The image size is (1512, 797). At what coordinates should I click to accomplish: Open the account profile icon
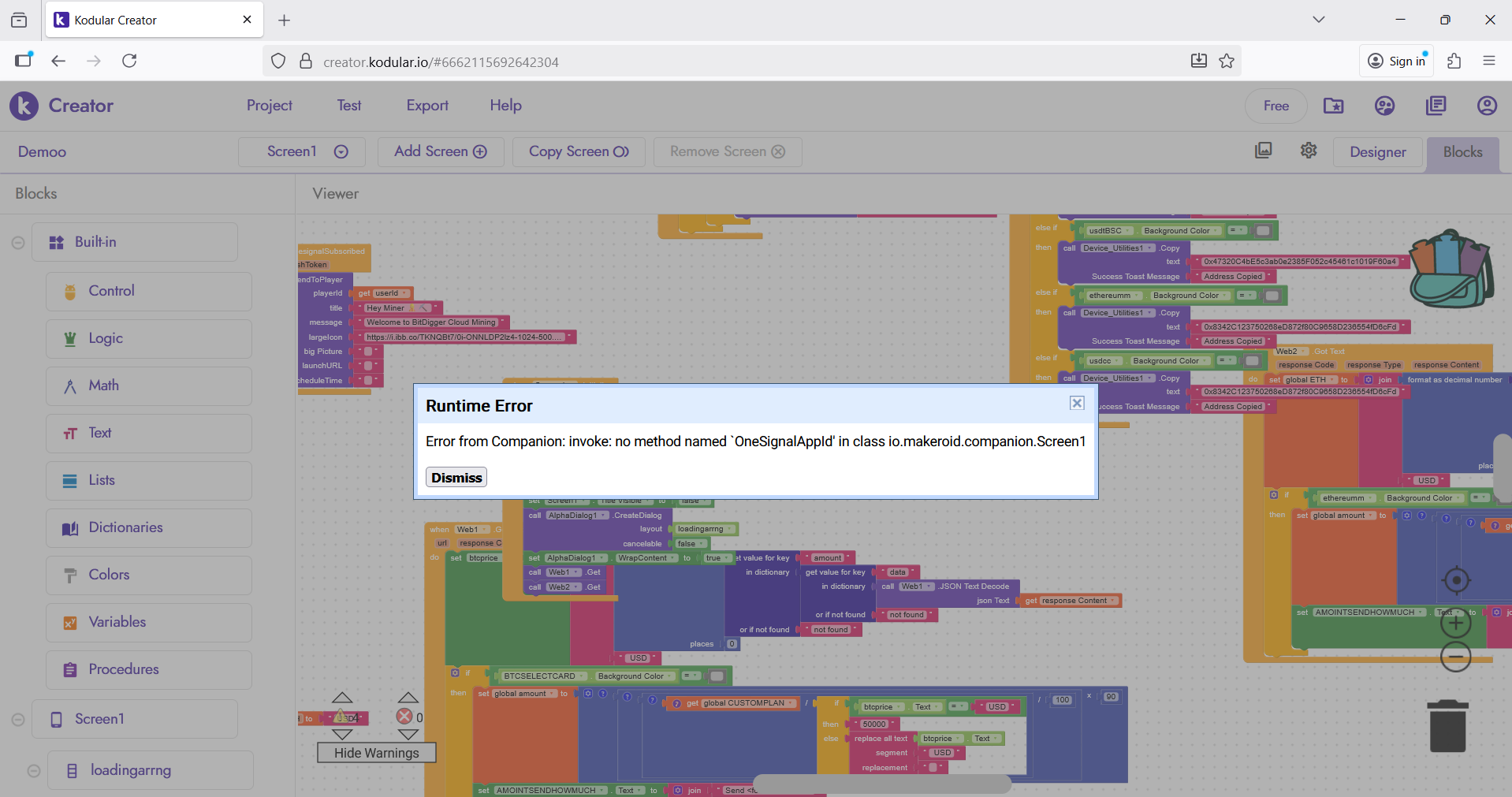(x=1487, y=106)
